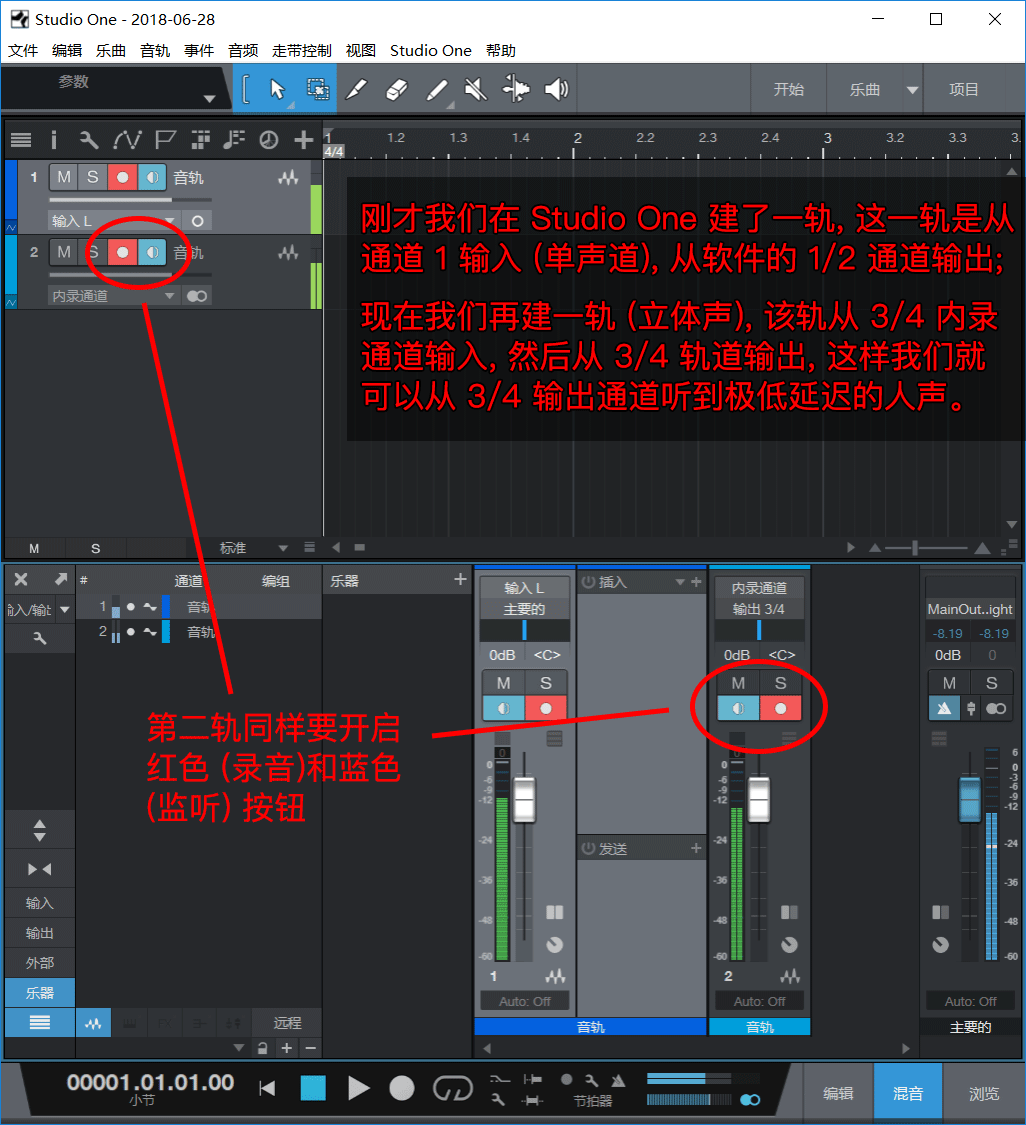Solo track 1 in arrangement

point(93,177)
